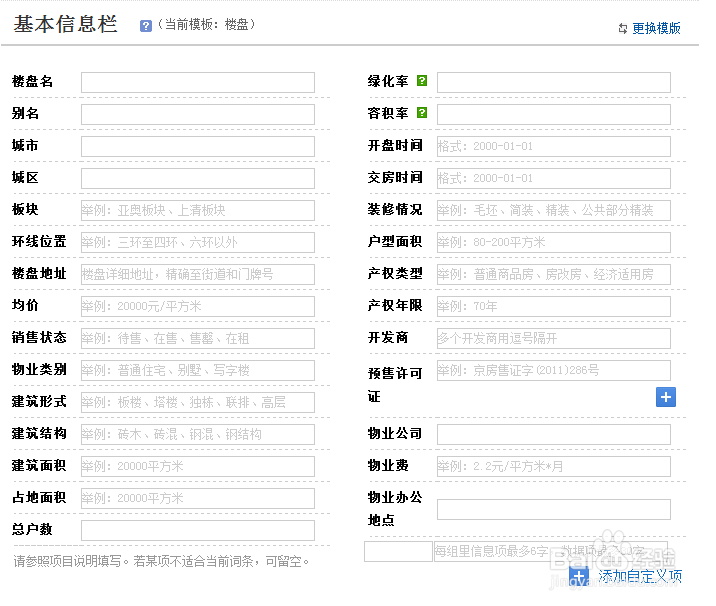The width and height of the screenshot is (716, 606).
Task: Click the 基本信息栏 heading text
Action: (65, 24)
